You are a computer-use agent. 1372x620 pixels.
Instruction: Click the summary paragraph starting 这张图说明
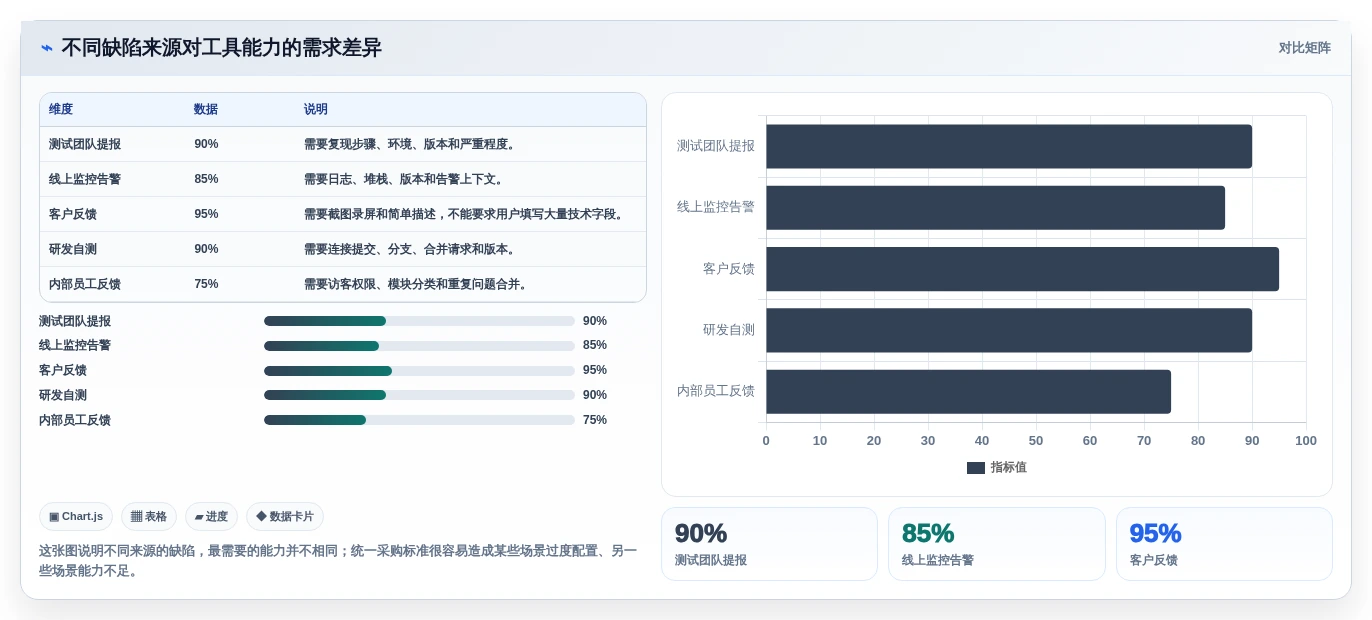(338, 561)
